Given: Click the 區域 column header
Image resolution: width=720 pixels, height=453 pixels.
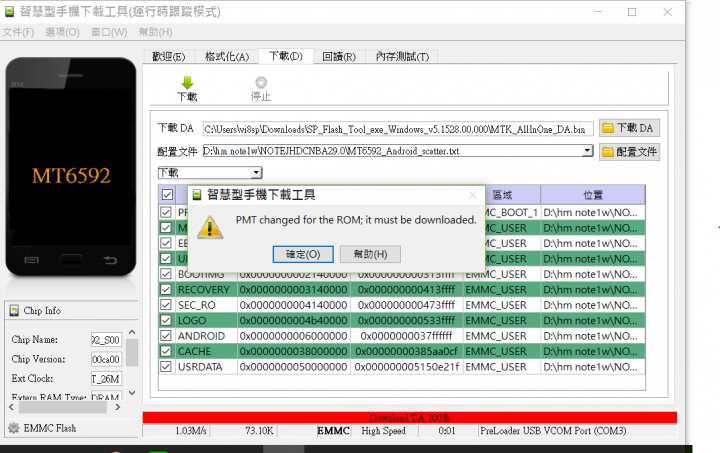Looking at the screenshot, I should coord(502,195).
